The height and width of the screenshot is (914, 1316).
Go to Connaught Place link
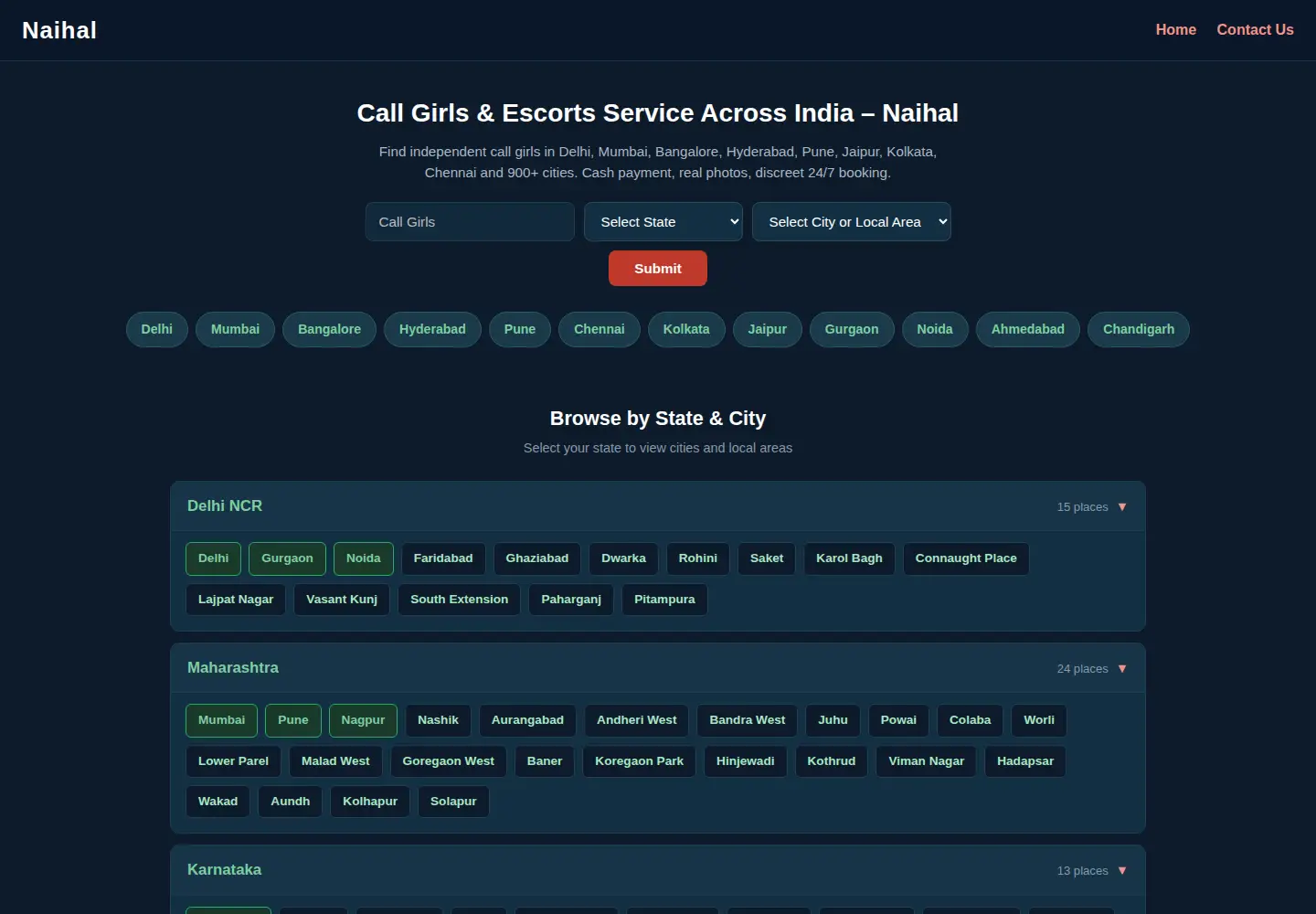tap(966, 558)
